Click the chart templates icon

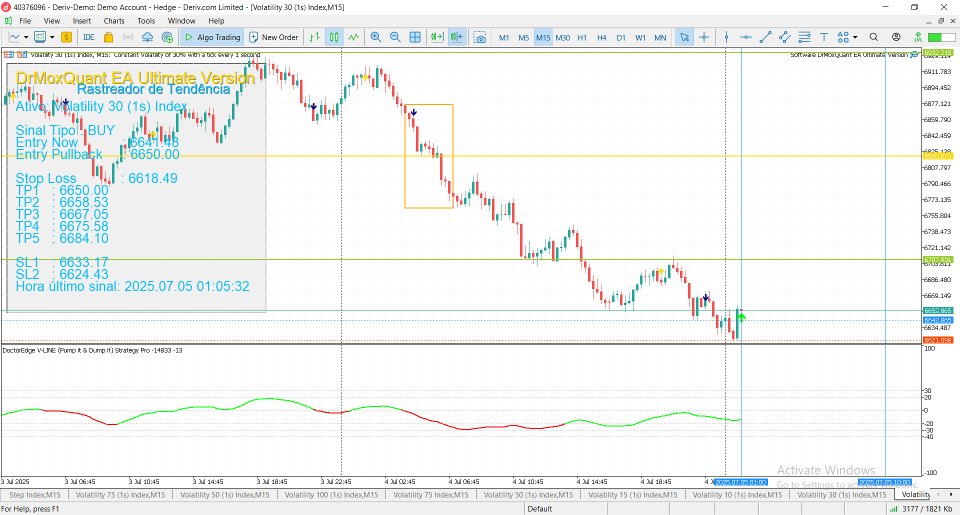coord(40,37)
